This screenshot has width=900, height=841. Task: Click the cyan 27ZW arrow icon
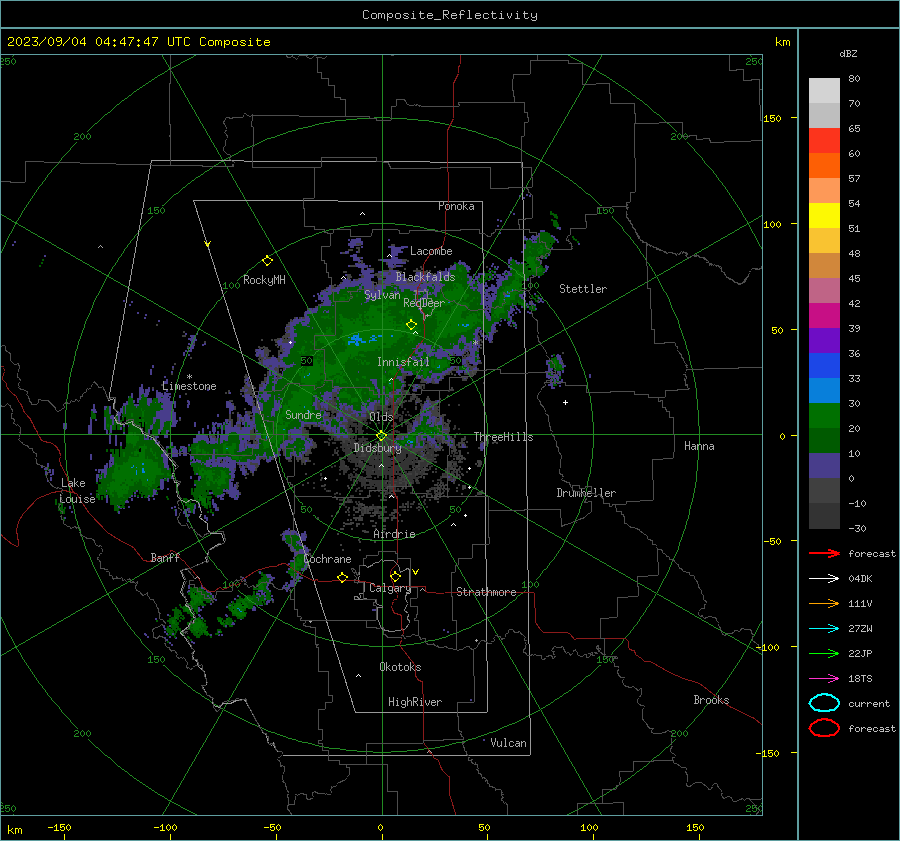tap(824, 629)
